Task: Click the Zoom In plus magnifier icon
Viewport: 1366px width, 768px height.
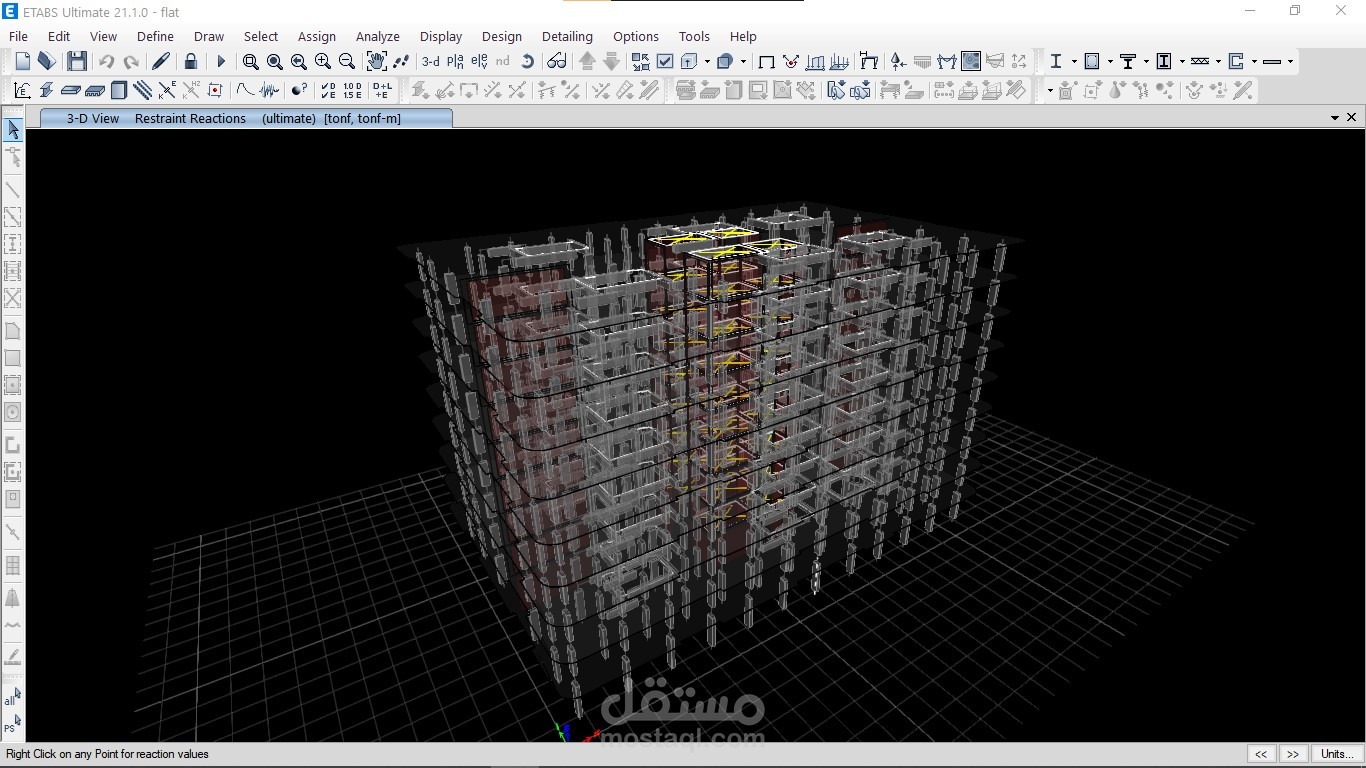Action: [322, 62]
